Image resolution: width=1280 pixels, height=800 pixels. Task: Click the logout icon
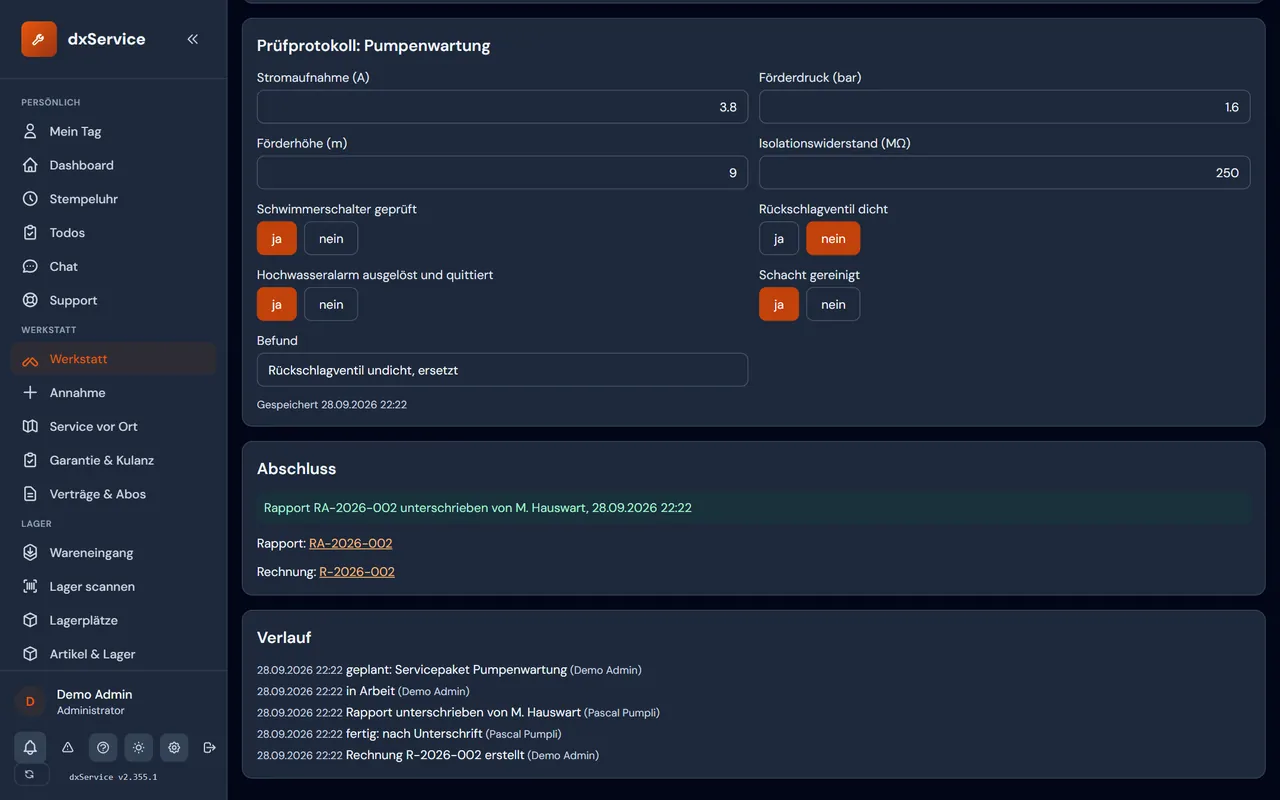click(x=209, y=747)
